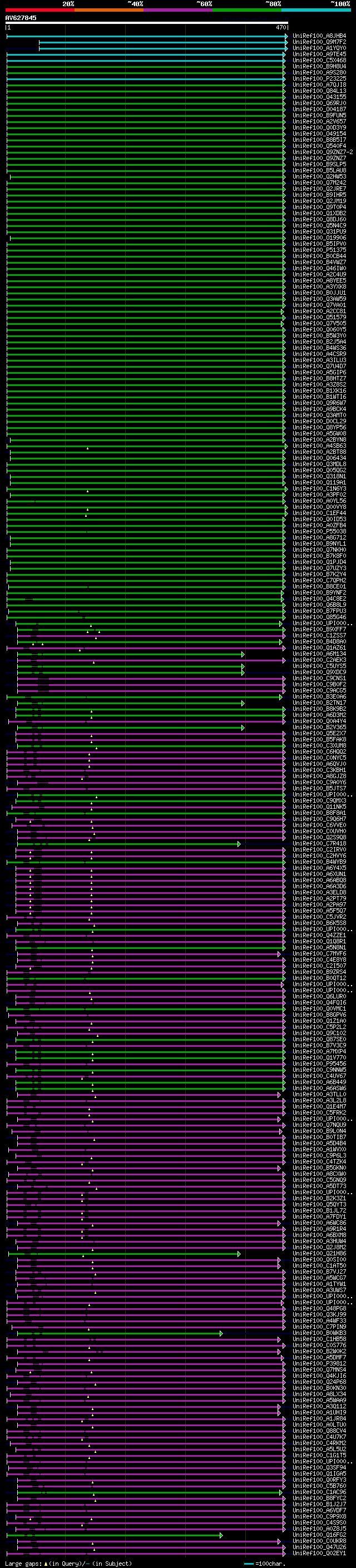356x1568 pixels.
Task: Open hit UniRef100_Q9M7F2
Action: tap(319, 42)
